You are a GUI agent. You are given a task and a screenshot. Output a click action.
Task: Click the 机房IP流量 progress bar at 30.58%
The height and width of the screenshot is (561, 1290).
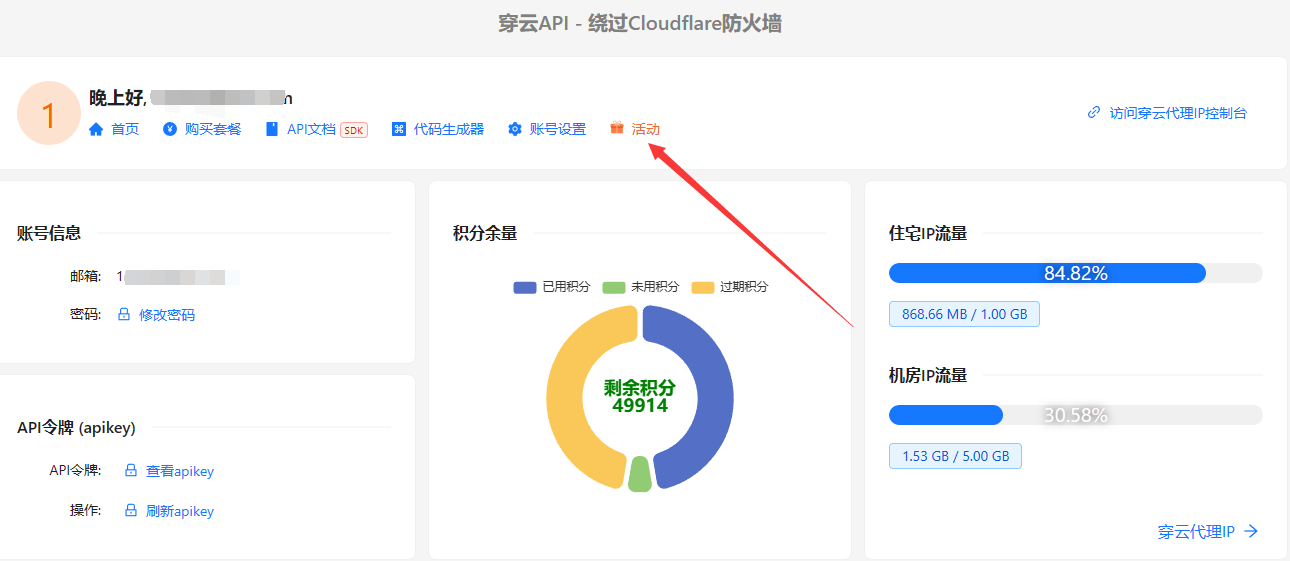[x=1076, y=415]
